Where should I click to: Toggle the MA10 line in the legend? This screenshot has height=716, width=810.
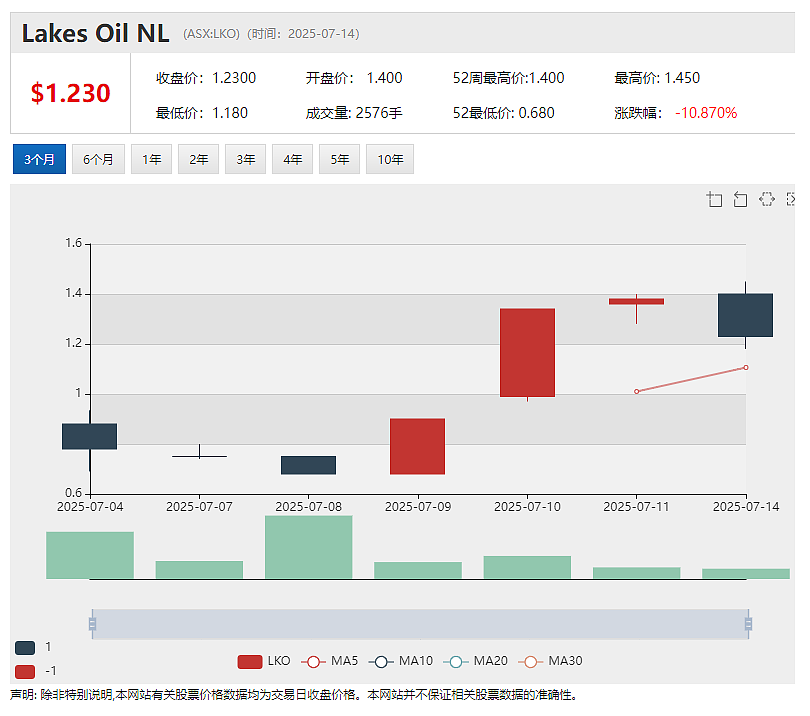tap(401, 661)
